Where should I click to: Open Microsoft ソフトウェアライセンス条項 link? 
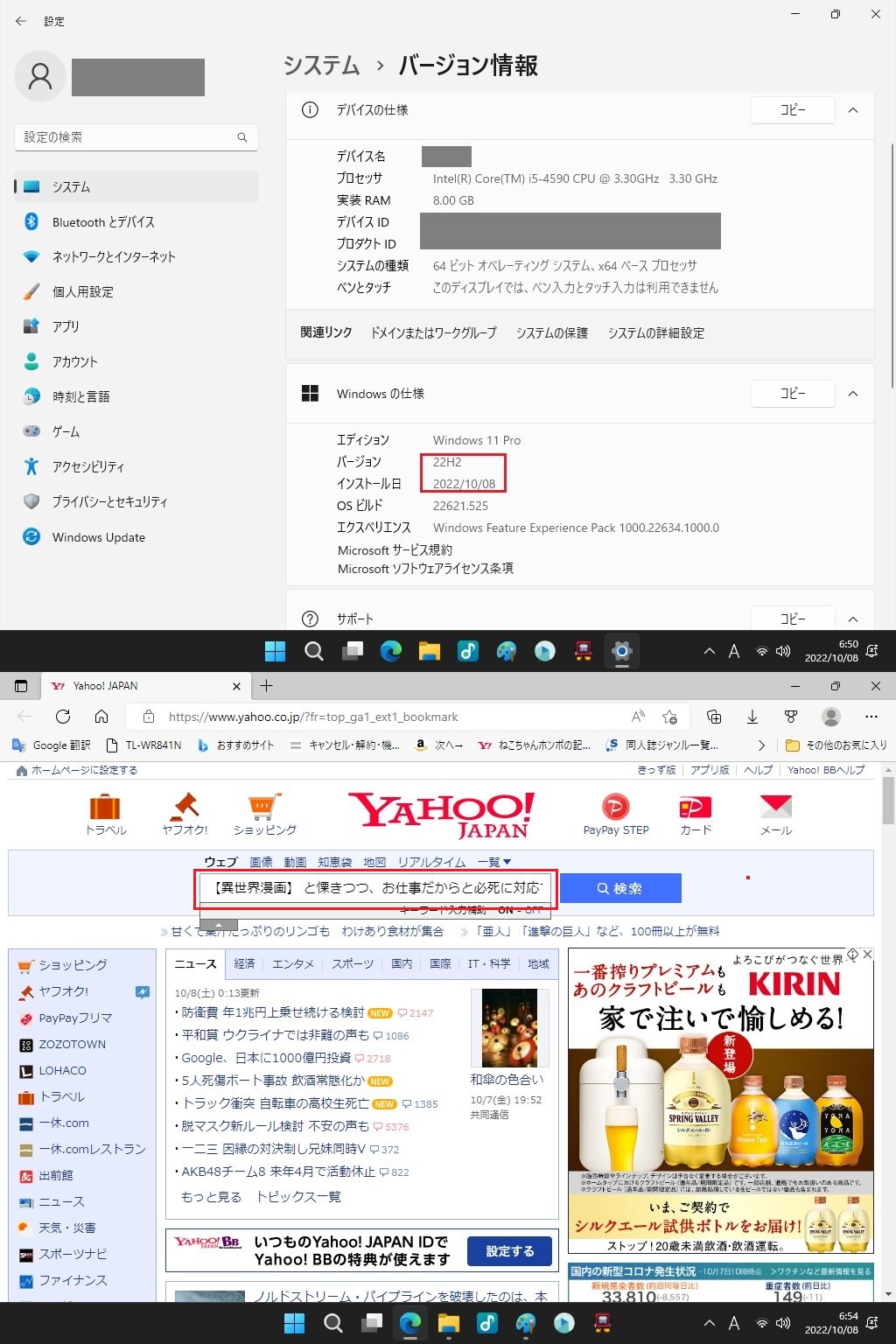(x=425, y=569)
